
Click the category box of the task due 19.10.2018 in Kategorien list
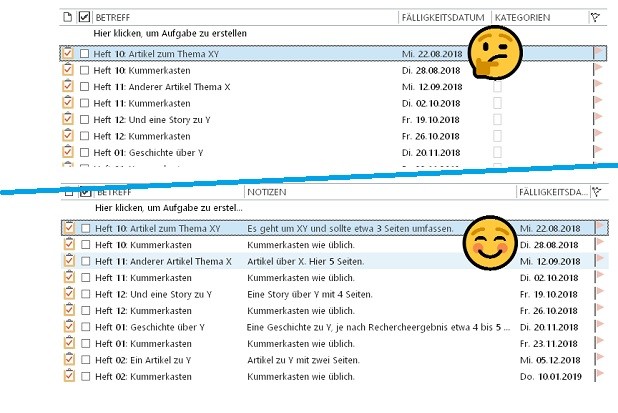pos(497,119)
